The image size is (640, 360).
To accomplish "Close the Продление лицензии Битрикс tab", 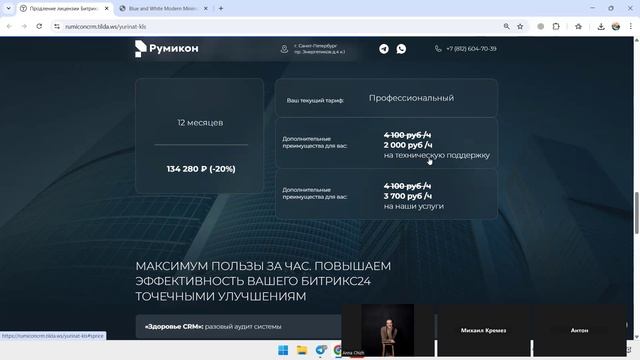I will click(x=107, y=8).
